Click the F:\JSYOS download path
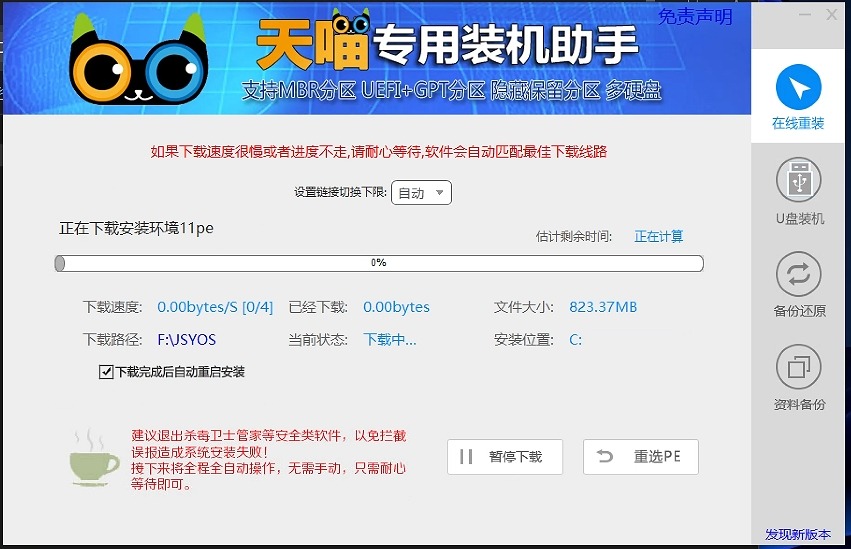851x549 pixels. tap(187, 339)
